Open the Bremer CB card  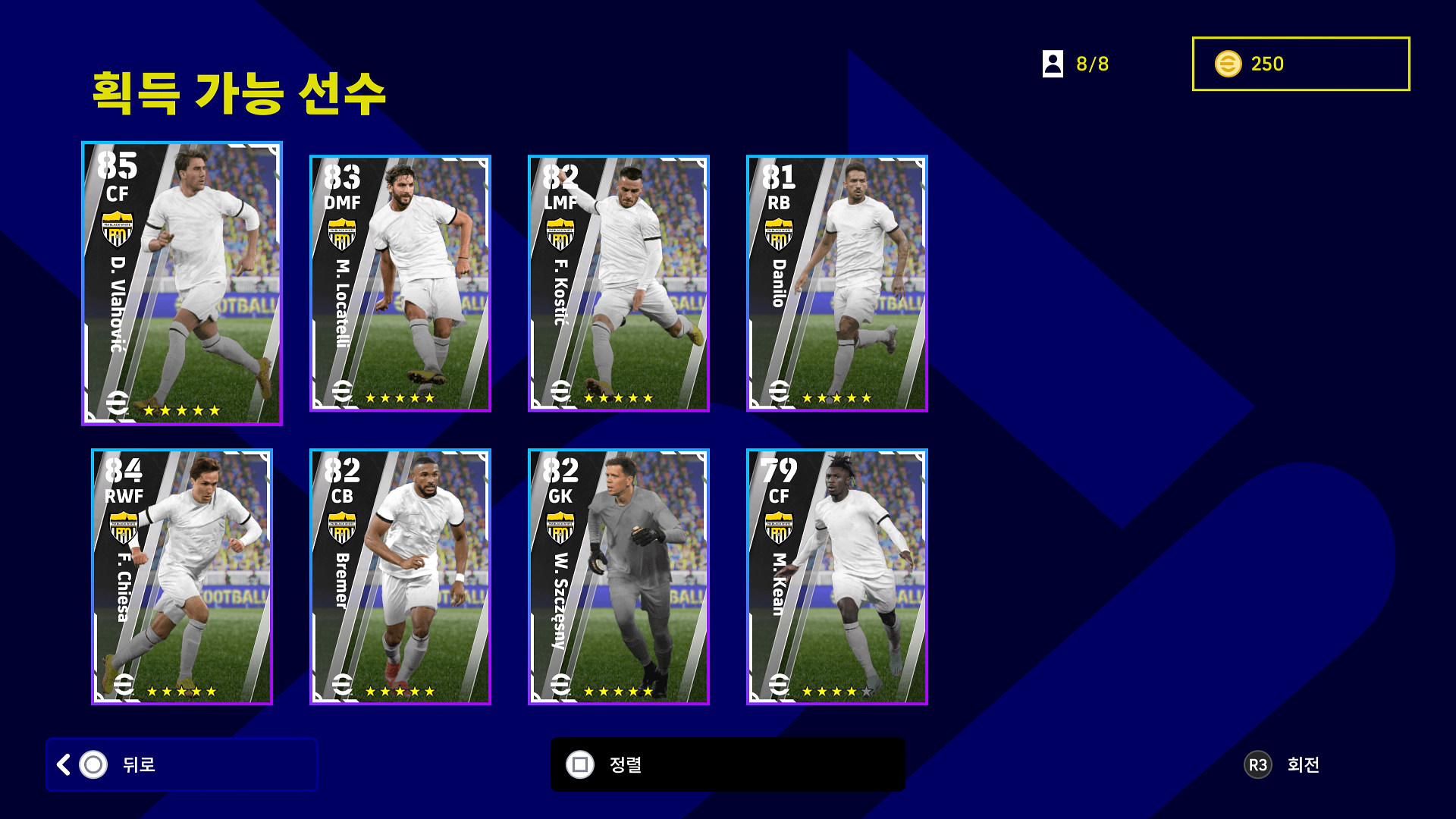400,576
